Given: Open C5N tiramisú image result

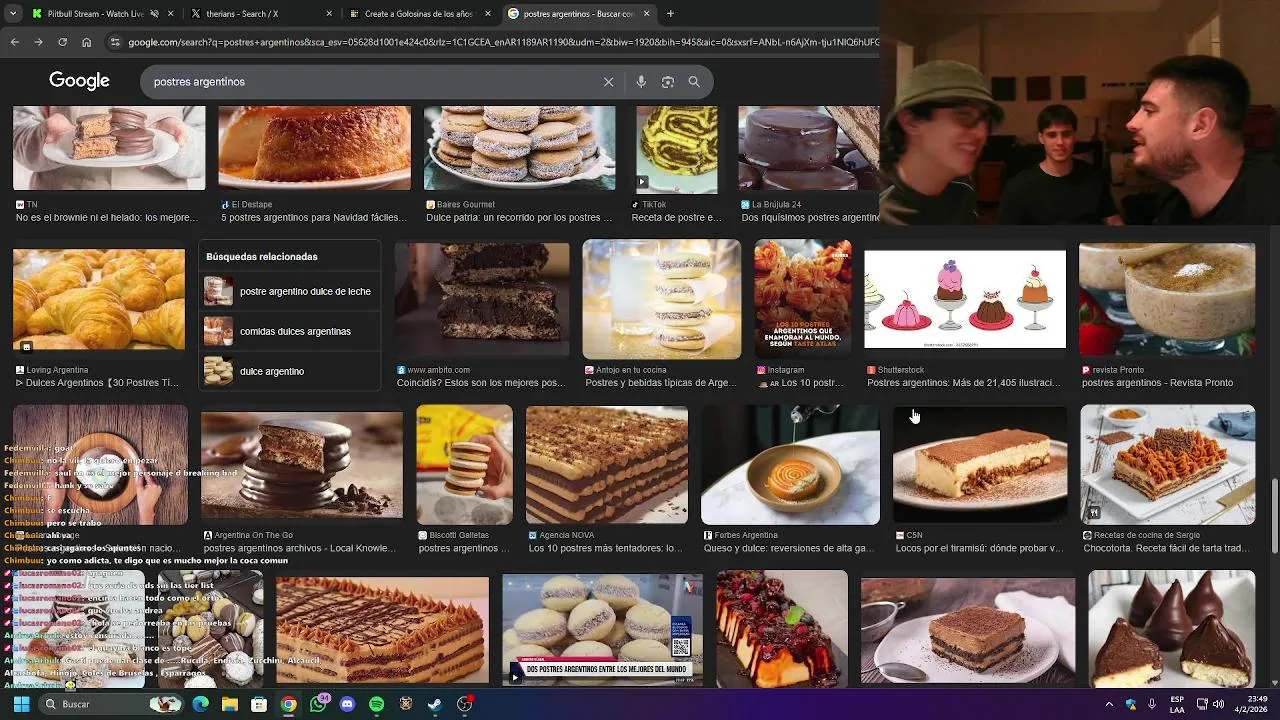Looking at the screenshot, I should click(979, 464).
